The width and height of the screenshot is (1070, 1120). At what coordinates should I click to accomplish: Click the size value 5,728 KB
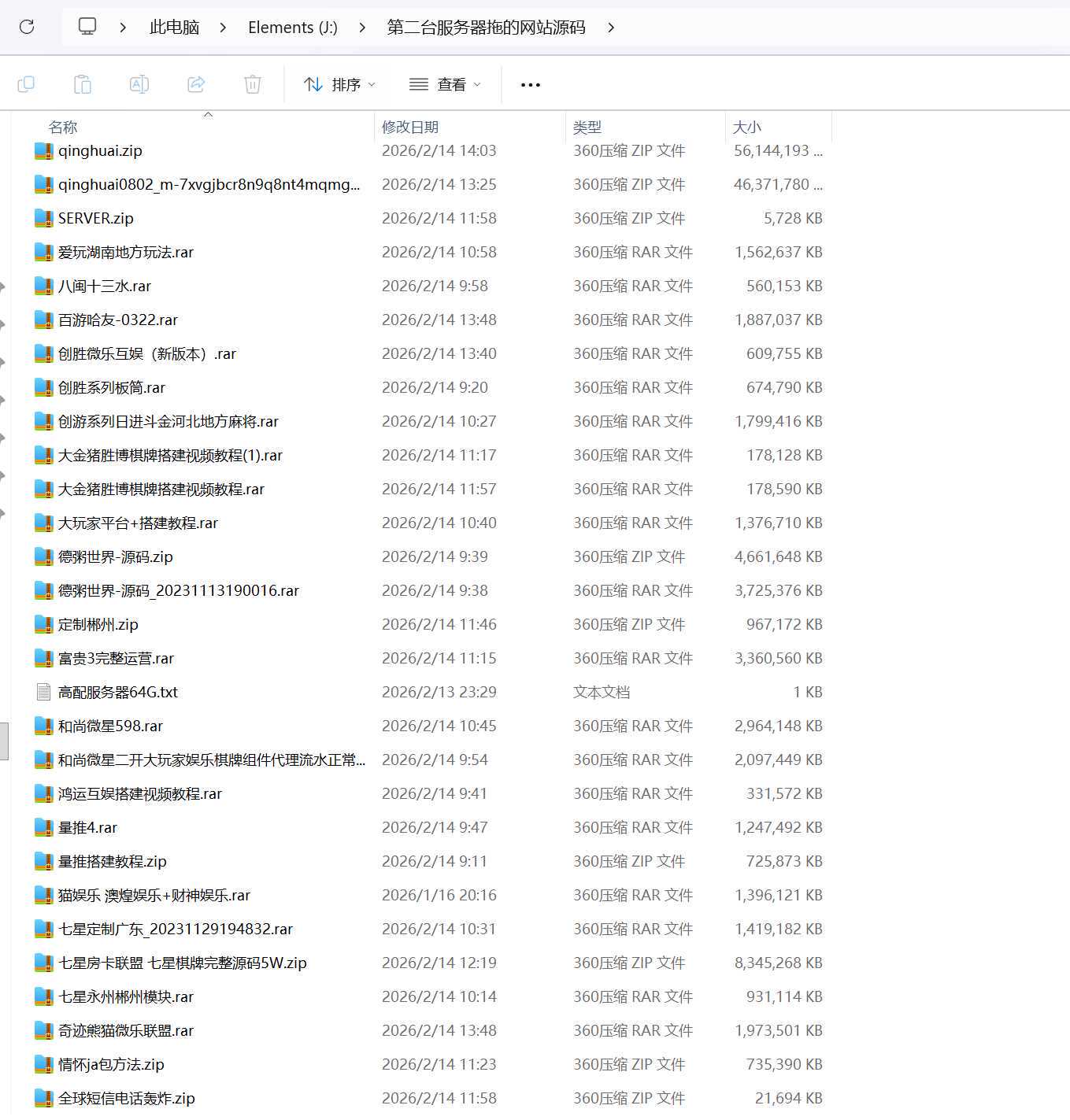coord(793,219)
